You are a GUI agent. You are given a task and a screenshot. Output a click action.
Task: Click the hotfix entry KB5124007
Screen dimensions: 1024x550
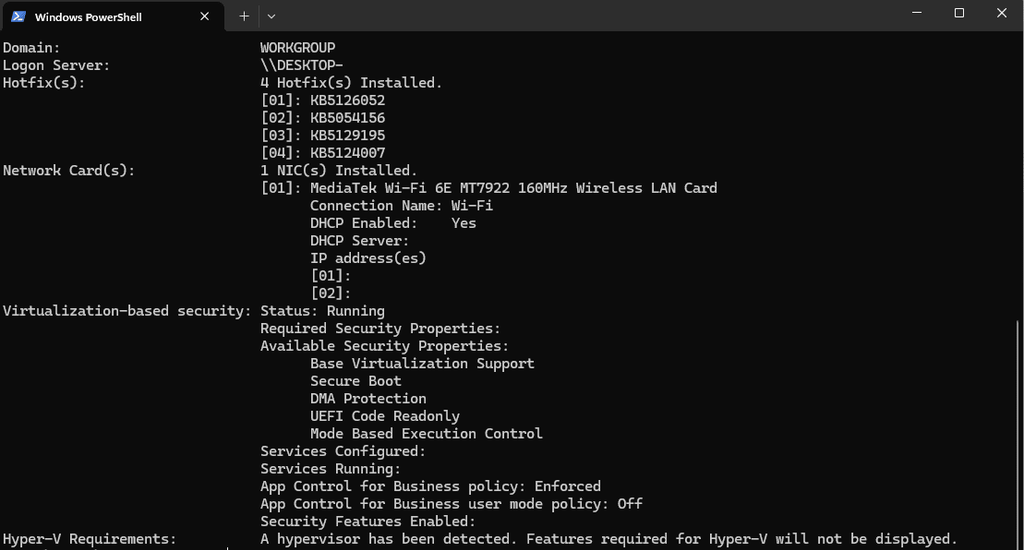tap(347, 153)
